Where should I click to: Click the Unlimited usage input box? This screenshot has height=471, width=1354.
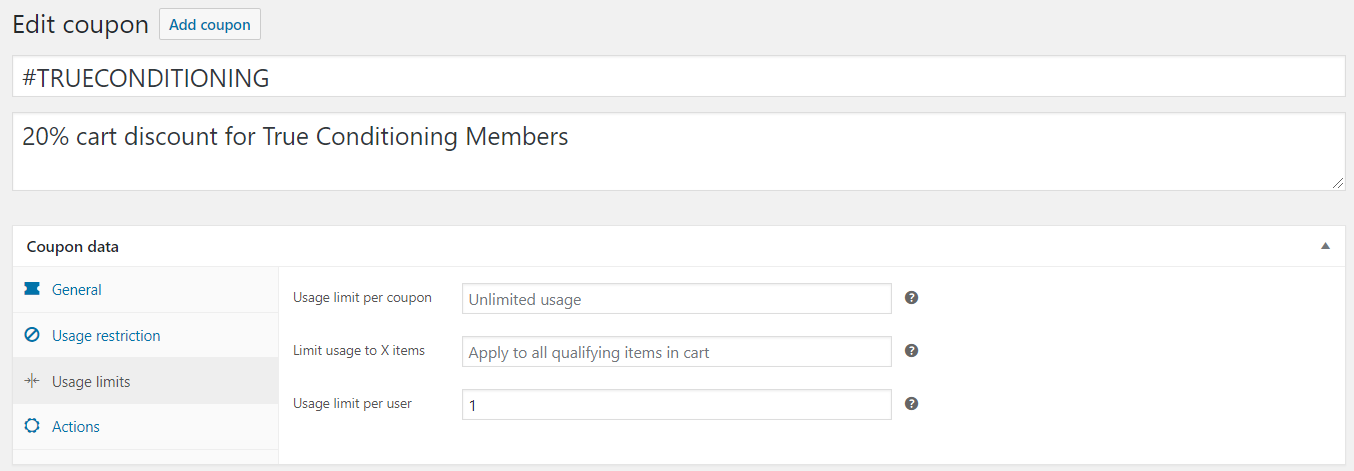tap(676, 299)
